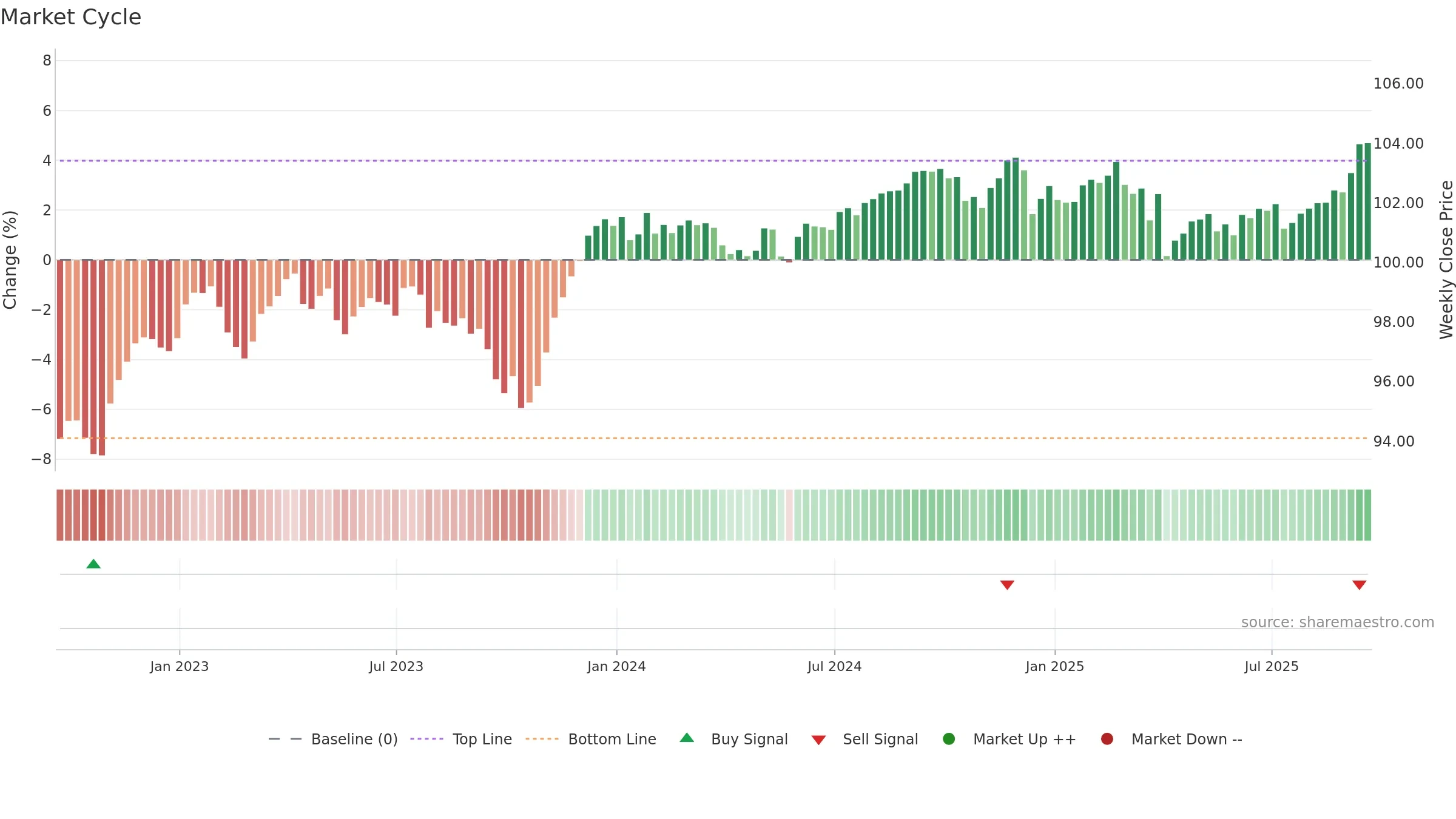Toggle the Sell Signal legend entry
Viewport: 1456px width, 819px height.
pos(864,740)
